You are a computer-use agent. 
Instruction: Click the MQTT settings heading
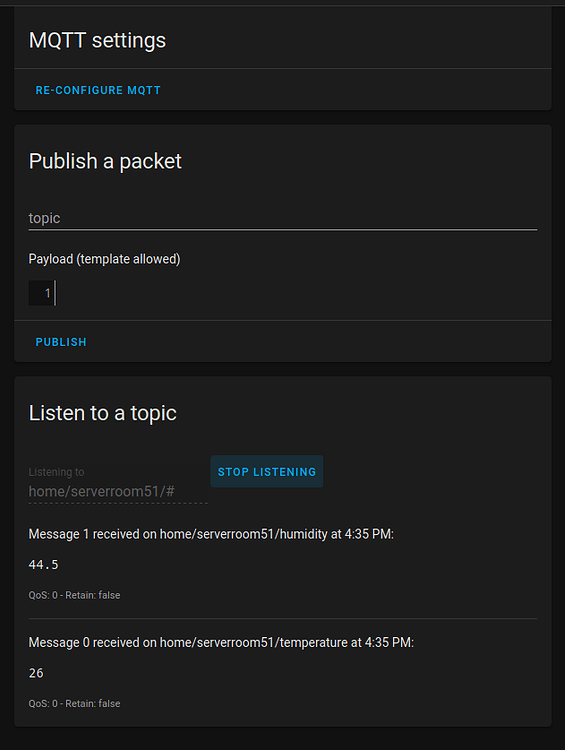(97, 40)
